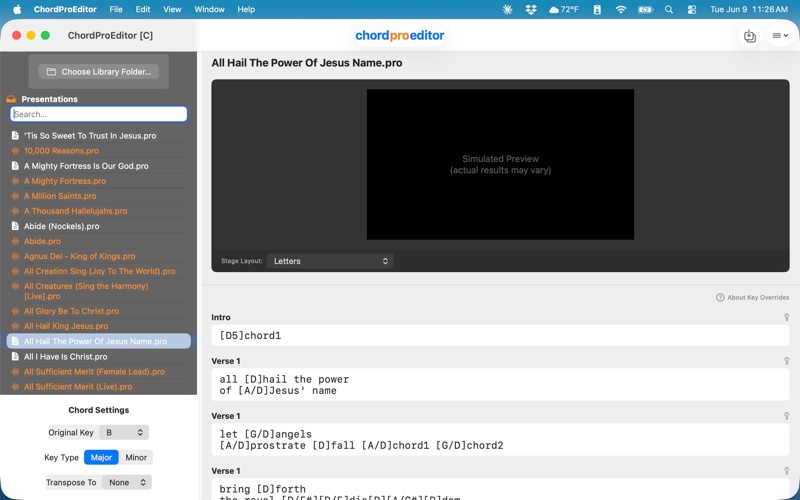Open the hamburger menu dropdown in toolbar
This screenshot has width=800, height=500.
coord(780,36)
